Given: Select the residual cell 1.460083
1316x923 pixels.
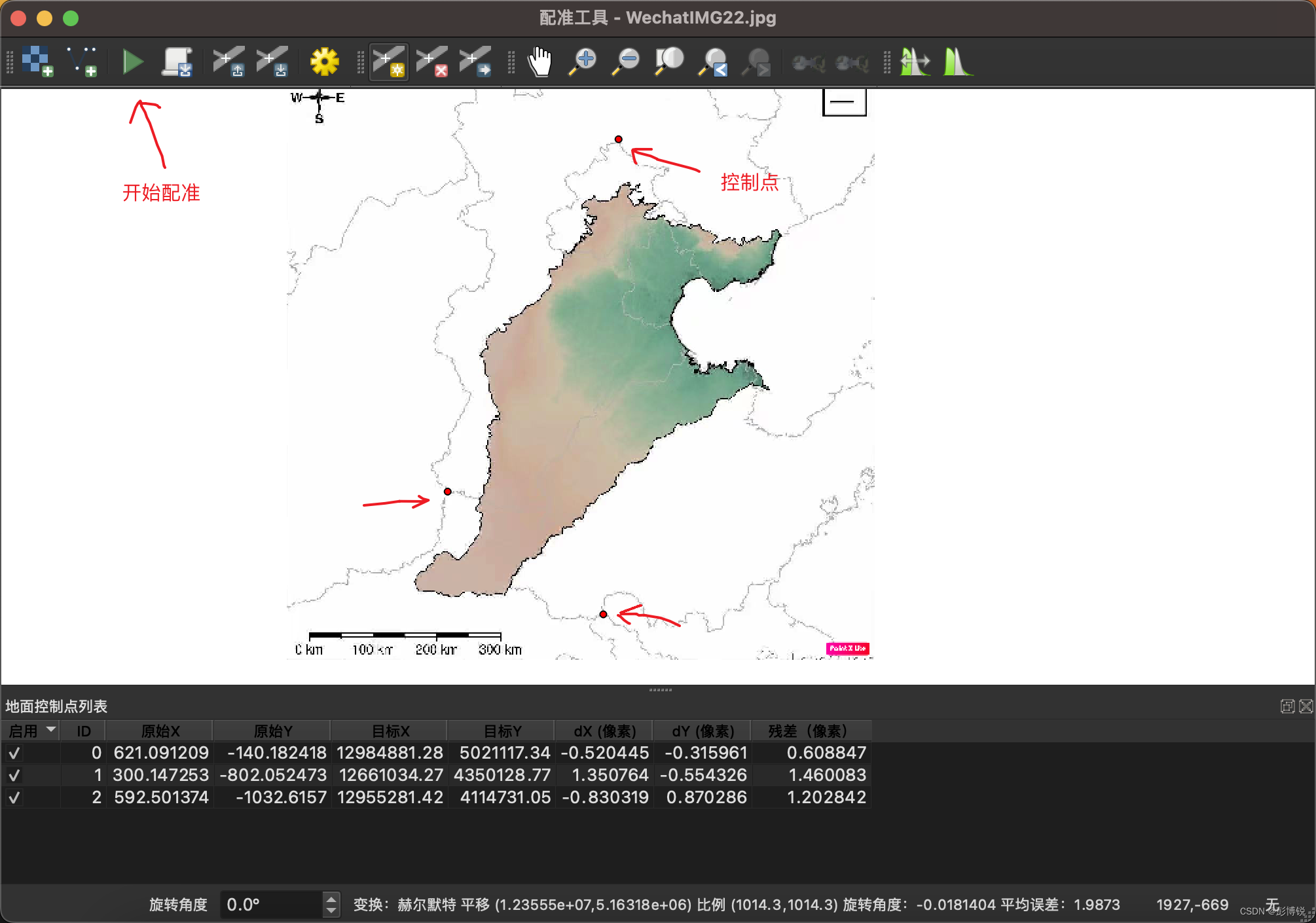Looking at the screenshot, I should click(x=811, y=775).
